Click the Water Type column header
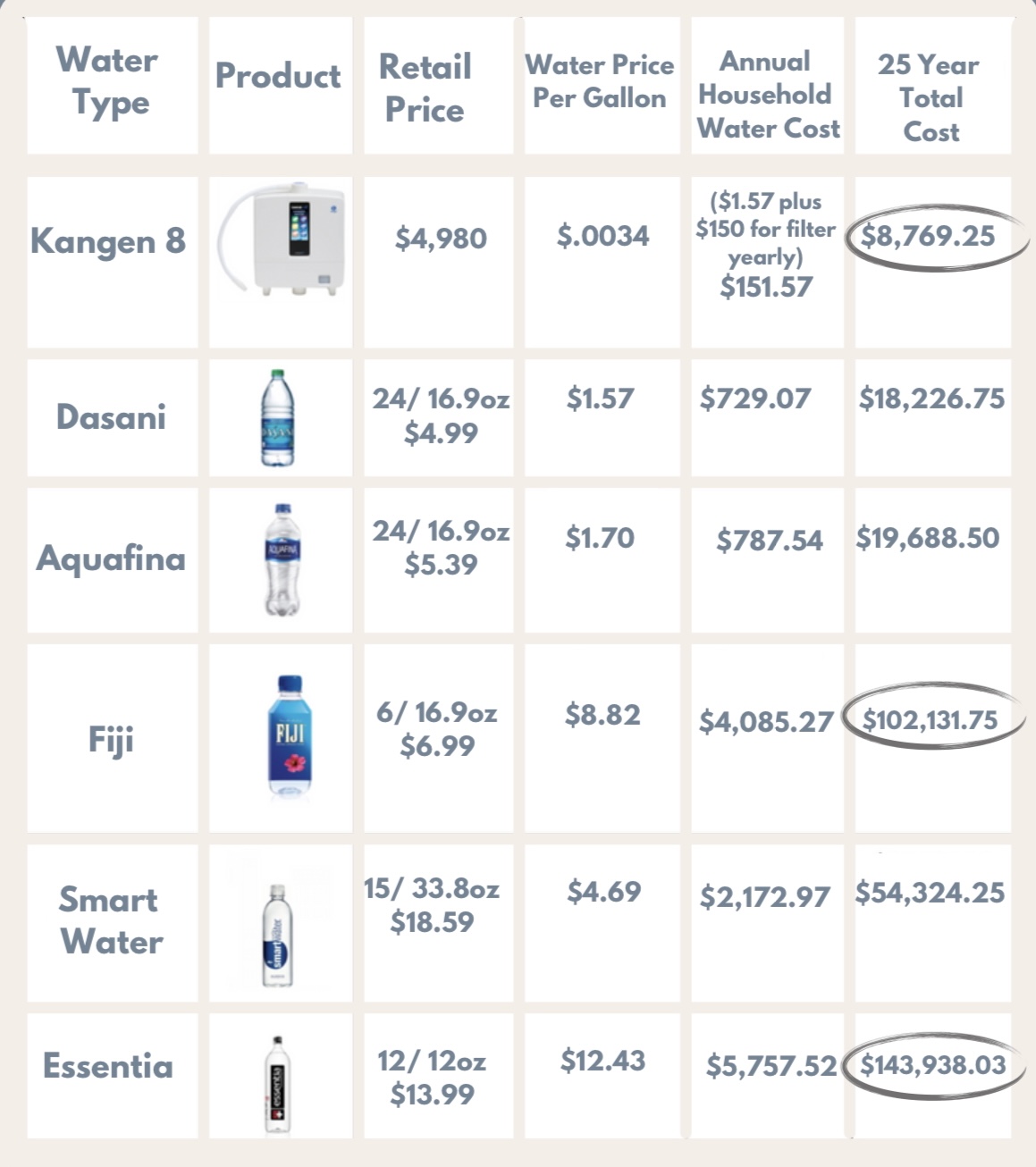 [109, 82]
